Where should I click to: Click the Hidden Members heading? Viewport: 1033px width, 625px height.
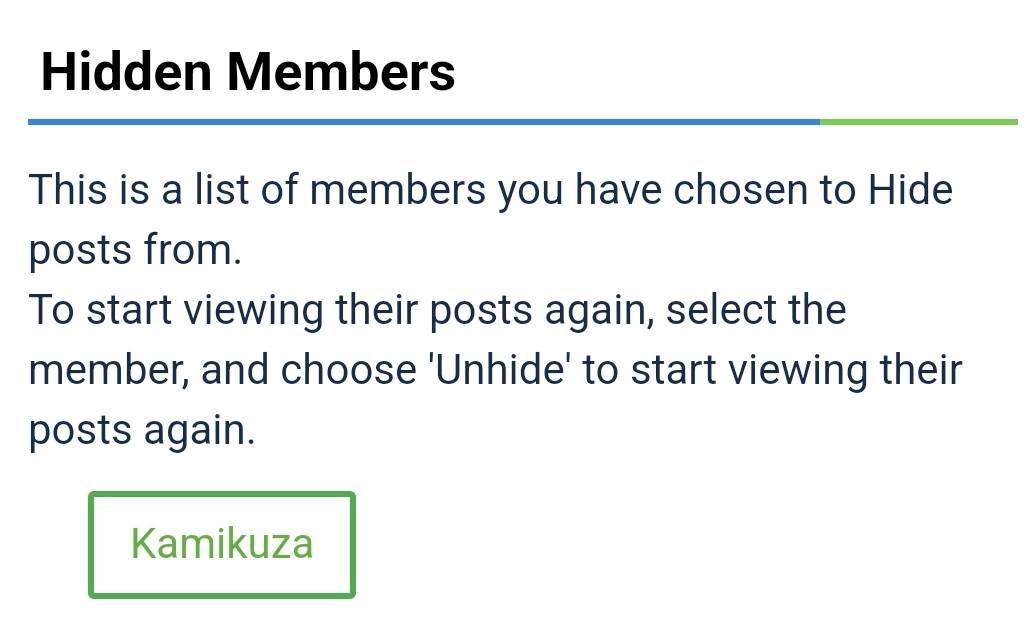coord(248,72)
